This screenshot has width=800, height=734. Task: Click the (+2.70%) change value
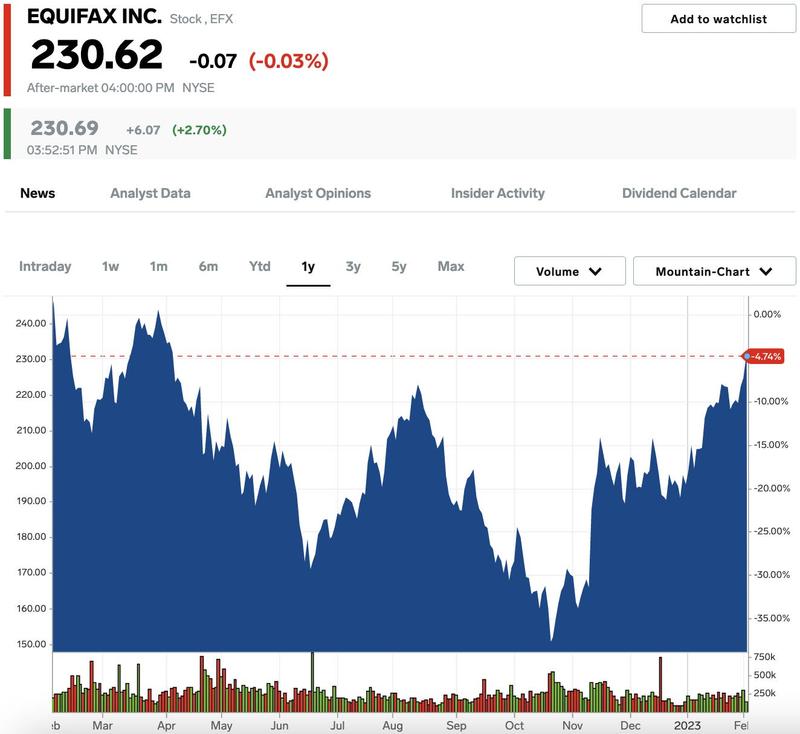tap(199, 130)
